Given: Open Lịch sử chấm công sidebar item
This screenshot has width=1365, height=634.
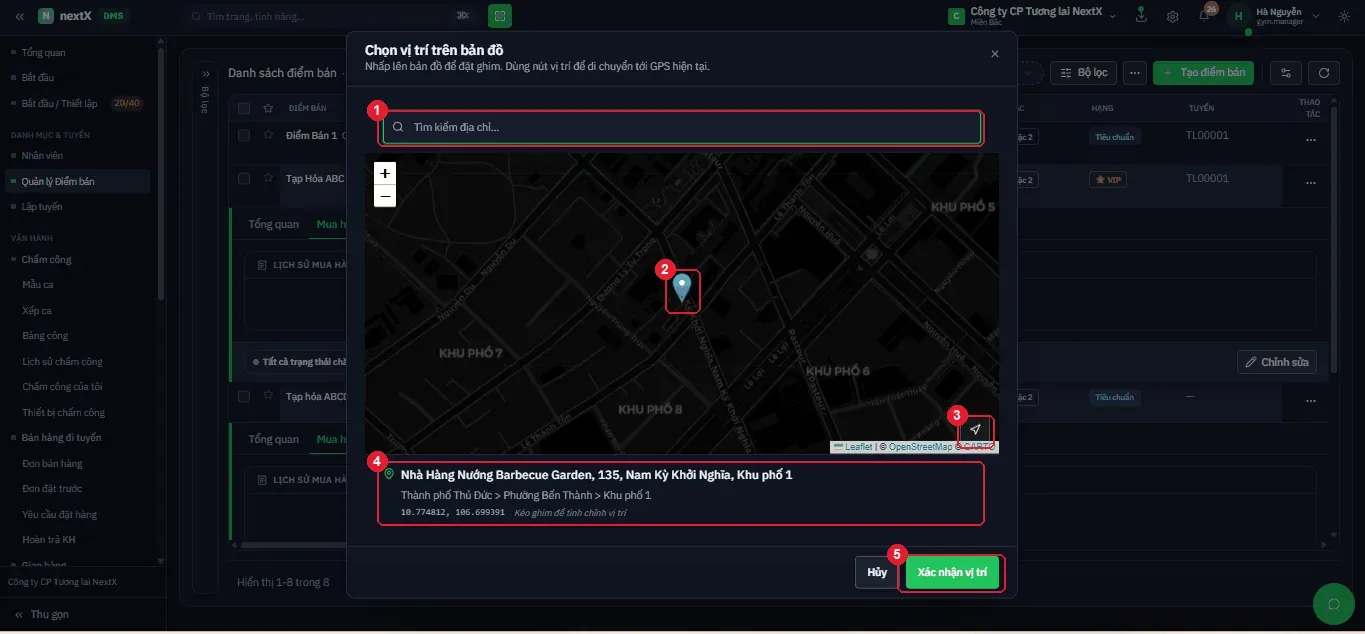Looking at the screenshot, I should (x=62, y=361).
